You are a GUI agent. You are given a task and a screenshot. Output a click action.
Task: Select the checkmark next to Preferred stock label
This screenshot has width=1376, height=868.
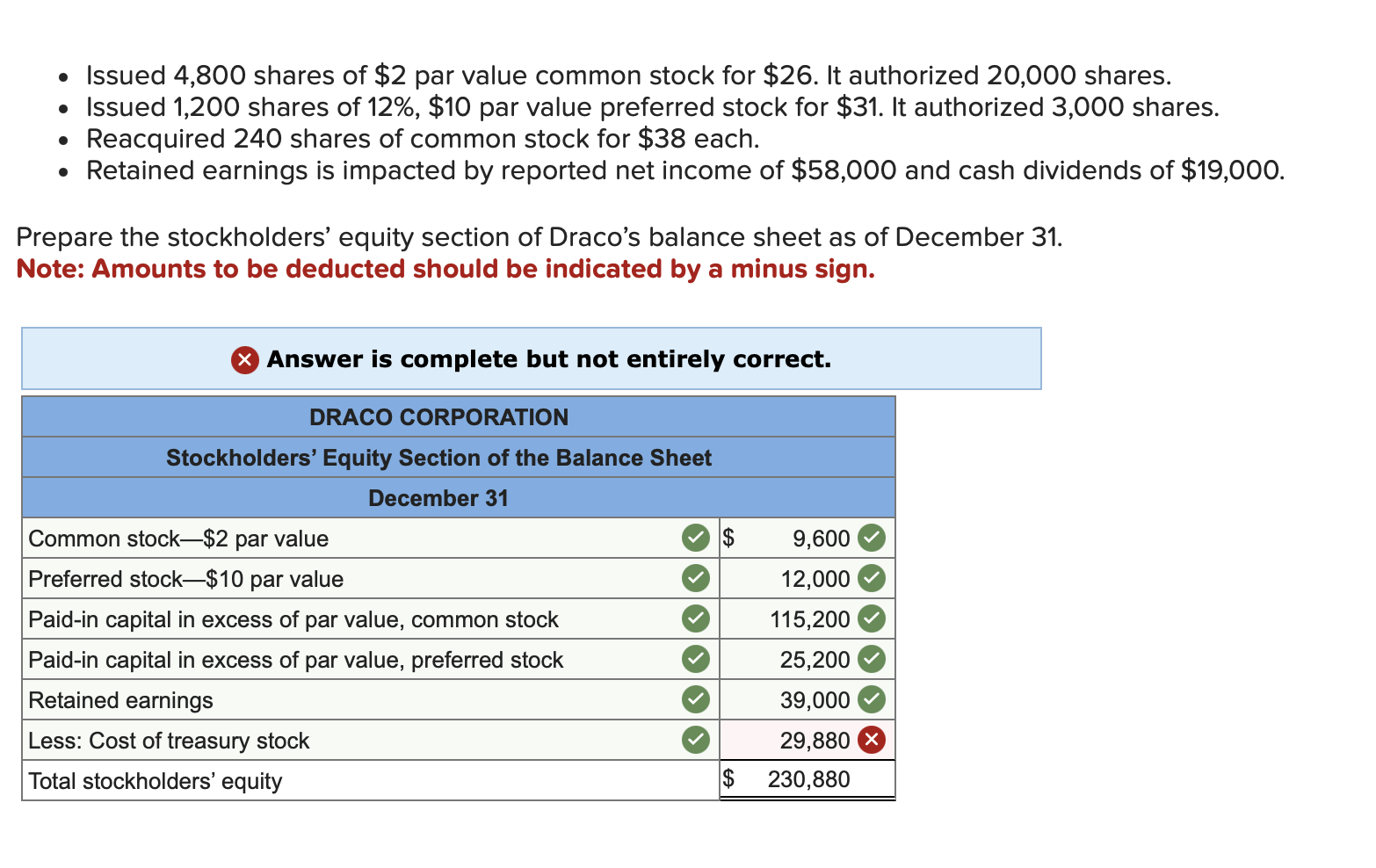[694, 578]
